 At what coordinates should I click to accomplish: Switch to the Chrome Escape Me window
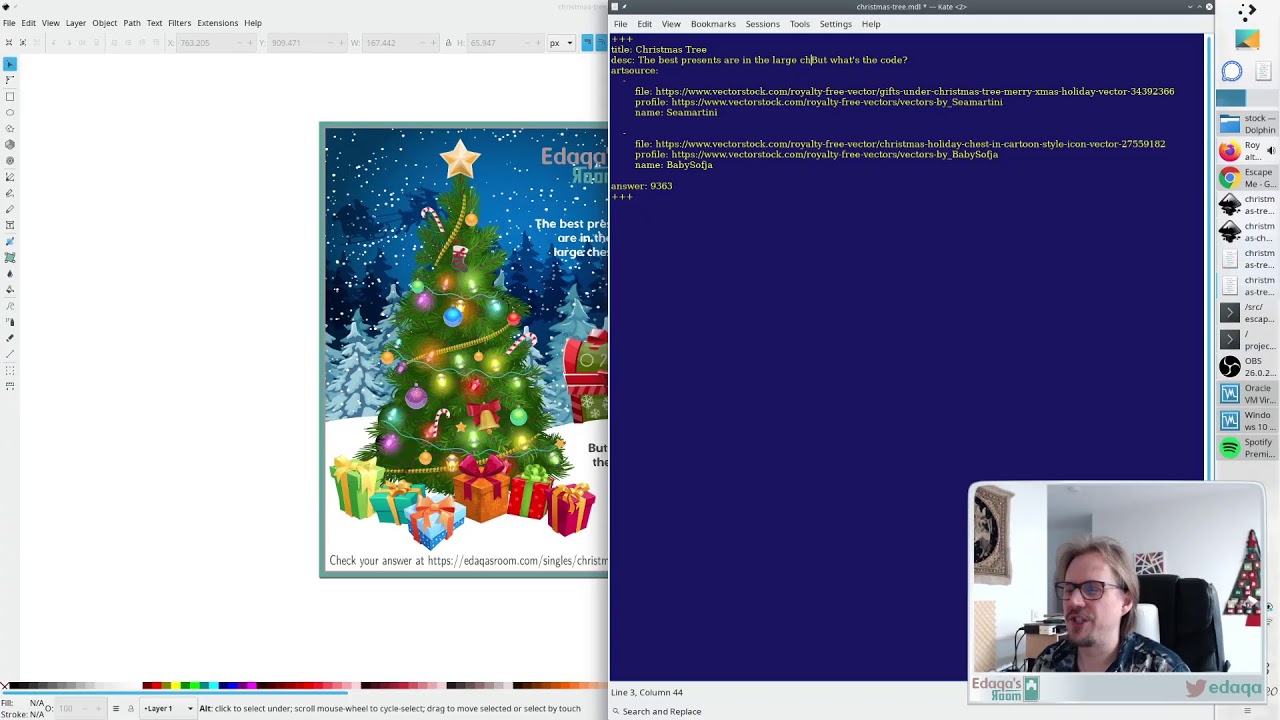click(1247, 178)
